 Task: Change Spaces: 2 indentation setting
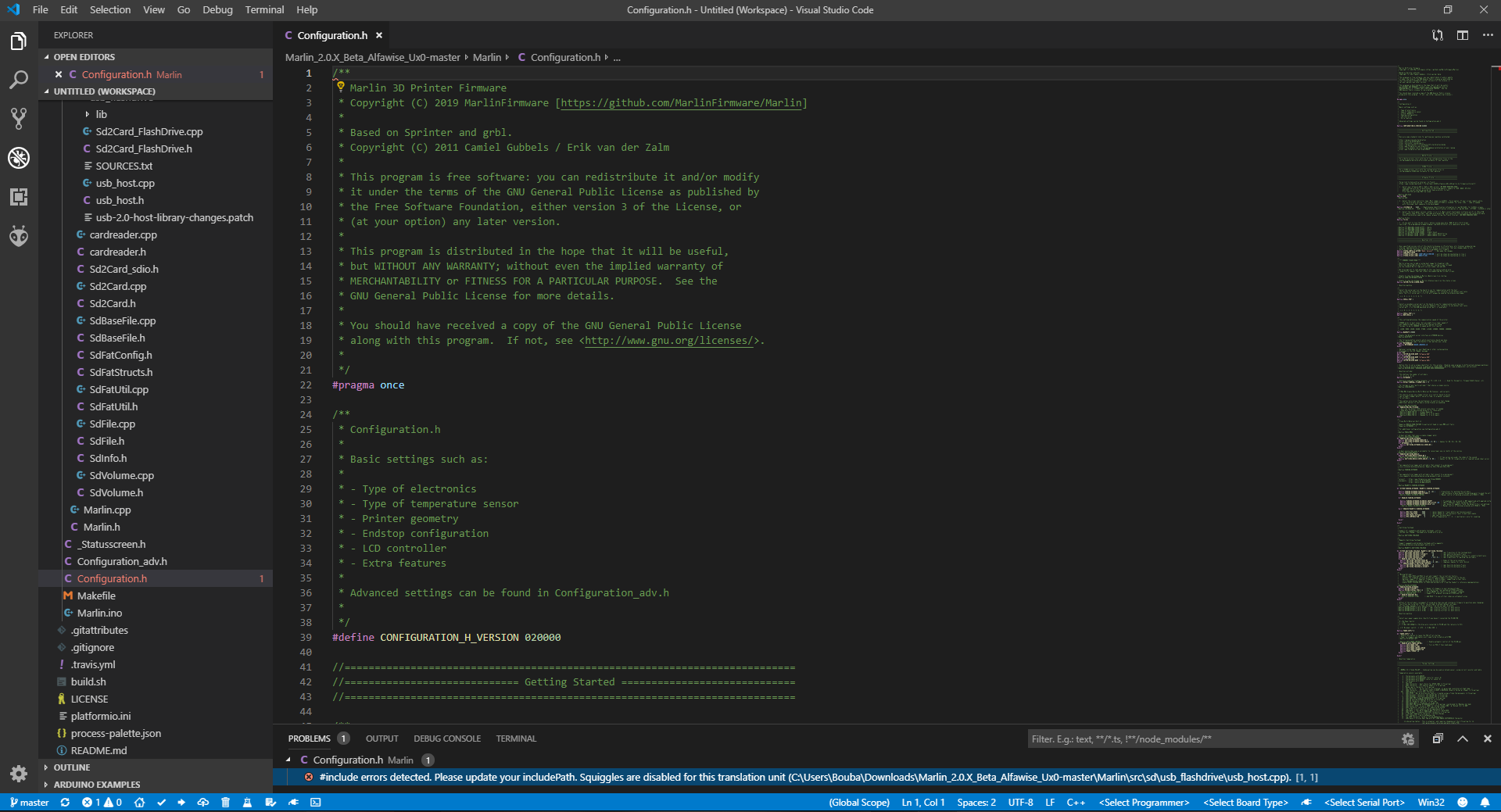(x=976, y=803)
